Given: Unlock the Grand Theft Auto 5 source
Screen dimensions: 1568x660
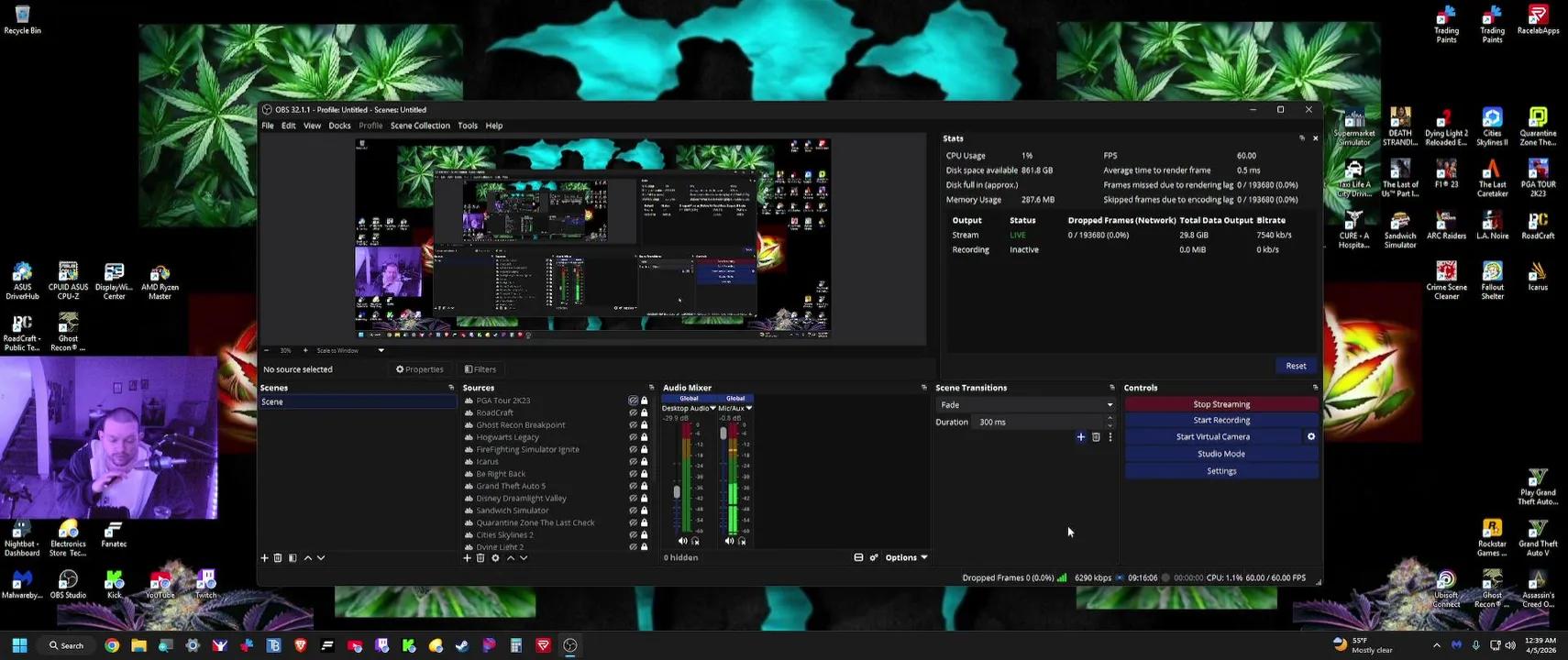Looking at the screenshot, I should pos(645,486).
